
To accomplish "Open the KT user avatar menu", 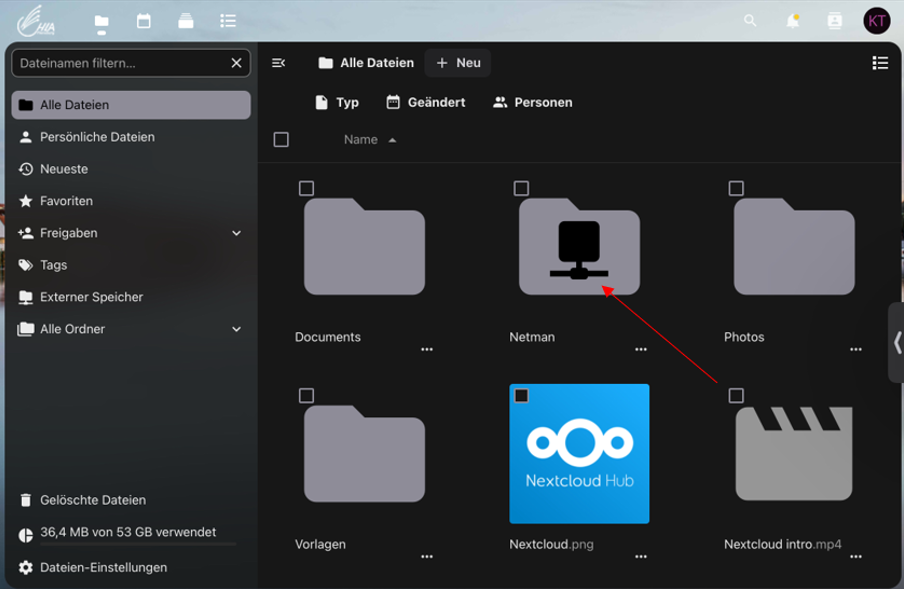I will click(876, 21).
